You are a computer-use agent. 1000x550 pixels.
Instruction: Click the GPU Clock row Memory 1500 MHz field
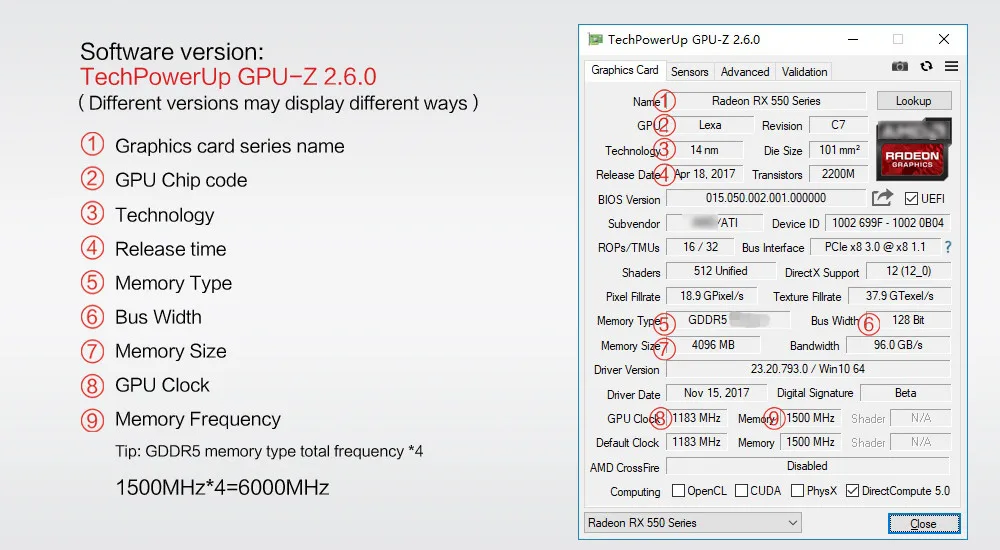pos(810,418)
